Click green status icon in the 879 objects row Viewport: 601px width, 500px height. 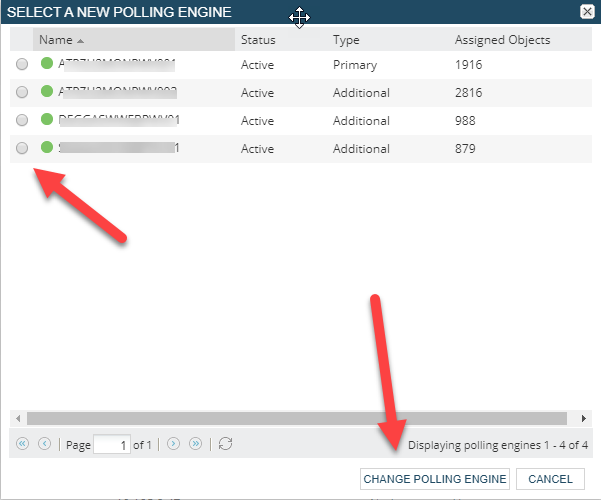tap(47, 147)
